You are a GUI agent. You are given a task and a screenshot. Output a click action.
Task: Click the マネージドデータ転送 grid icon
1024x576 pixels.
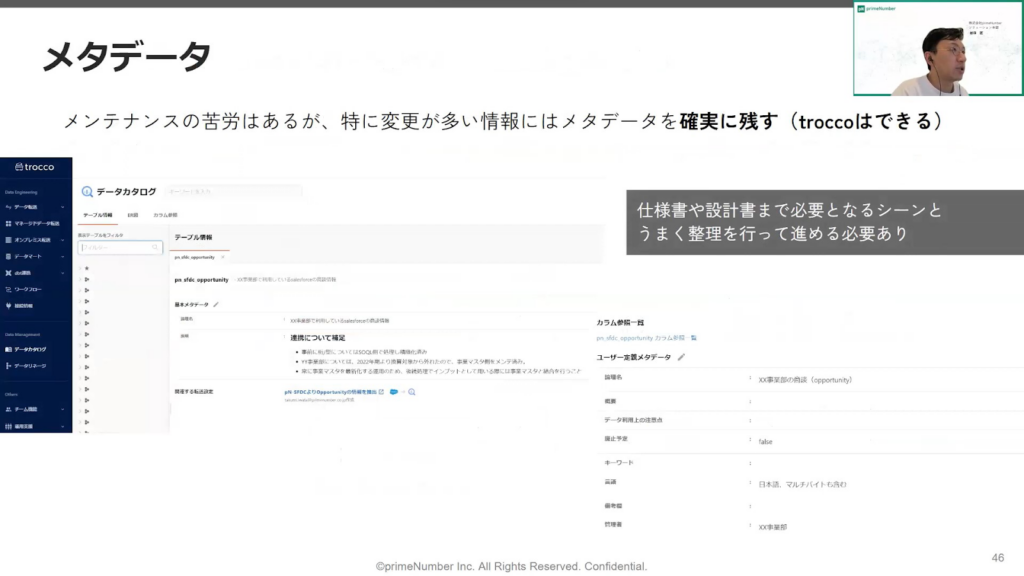9,223
